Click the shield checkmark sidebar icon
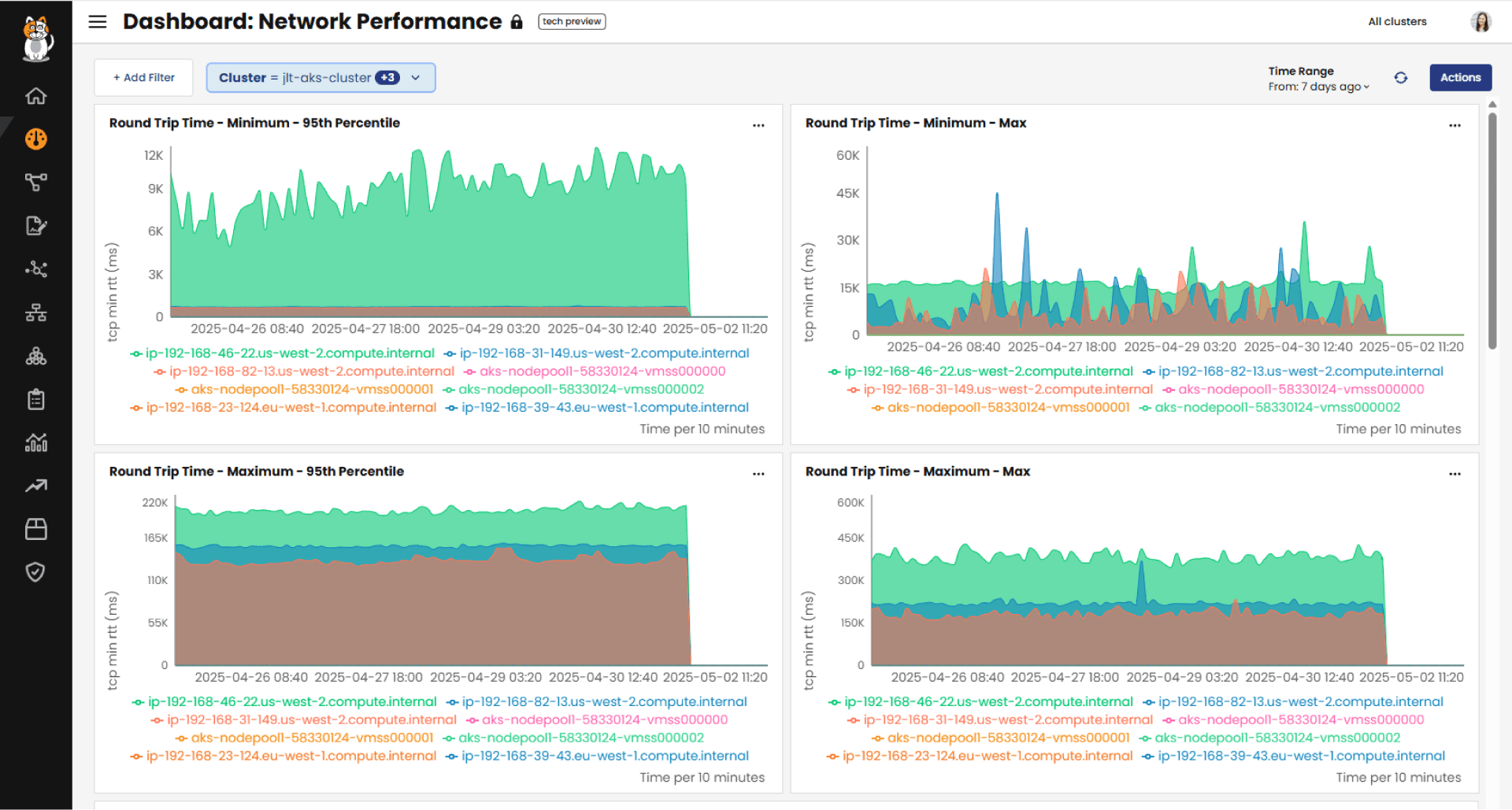 (x=36, y=572)
